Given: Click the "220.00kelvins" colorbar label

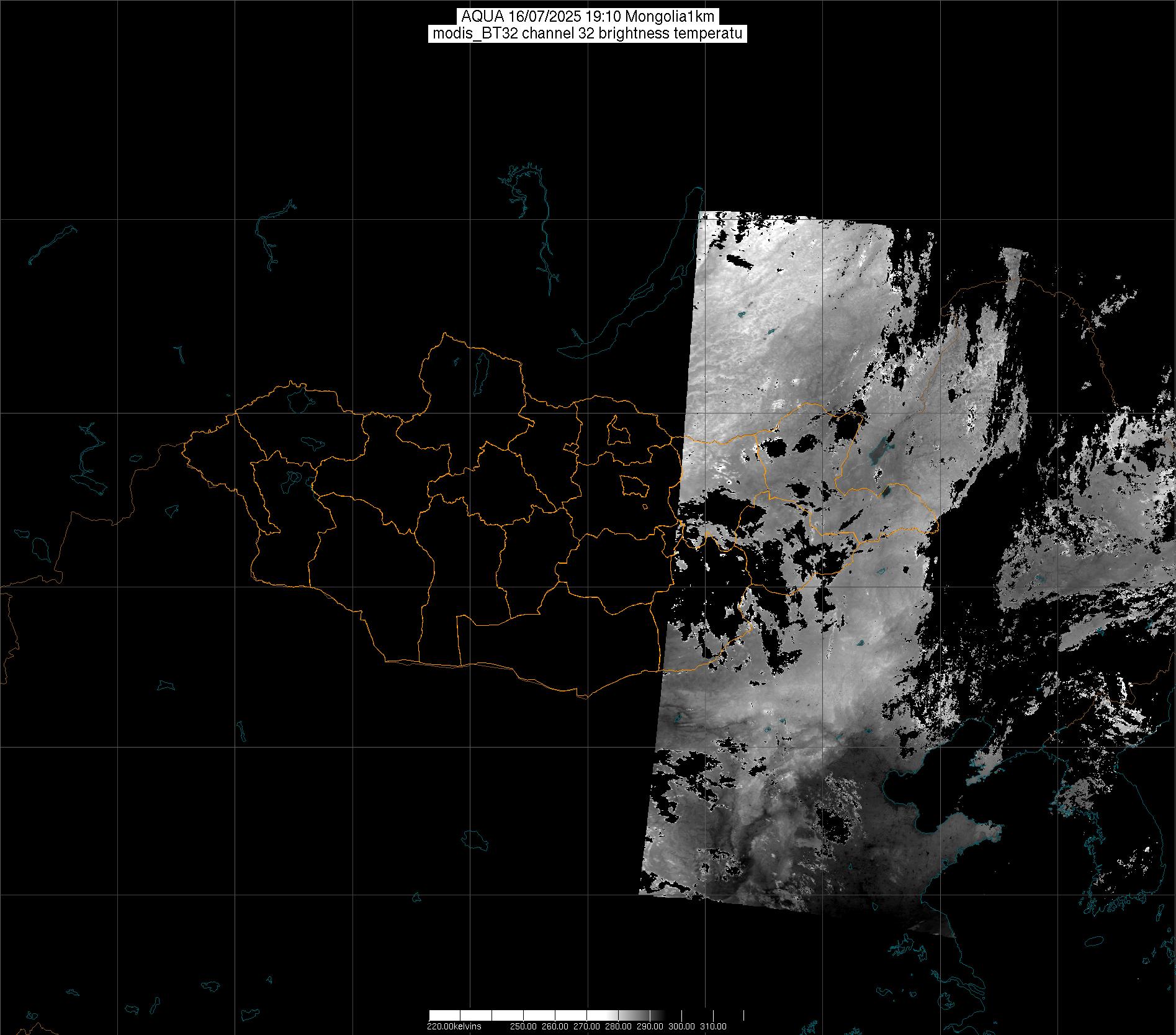Looking at the screenshot, I should (x=454, y=1026).
